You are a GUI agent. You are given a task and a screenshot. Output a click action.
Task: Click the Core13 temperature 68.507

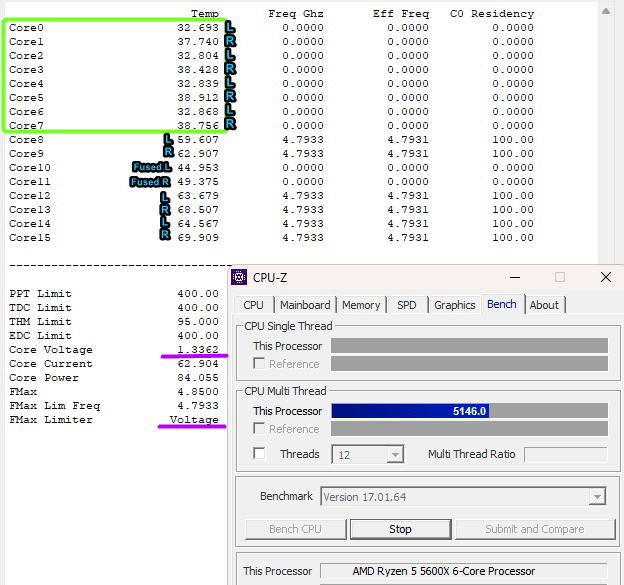198,210
